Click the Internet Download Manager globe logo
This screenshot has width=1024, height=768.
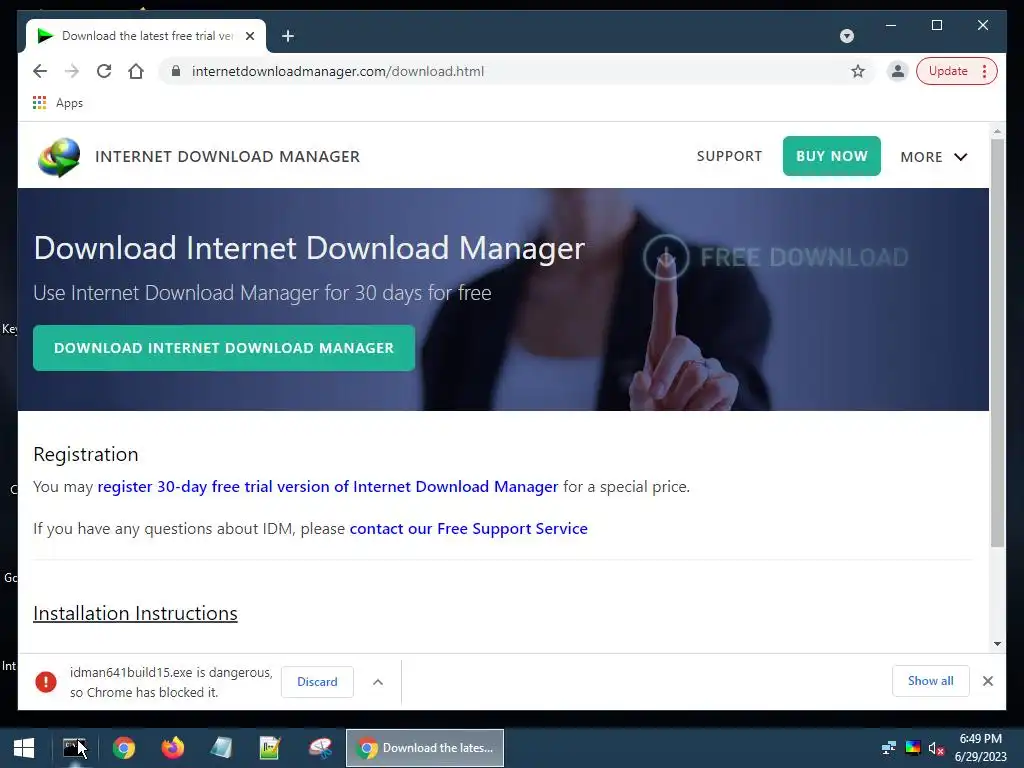click(x=59, y=157)
